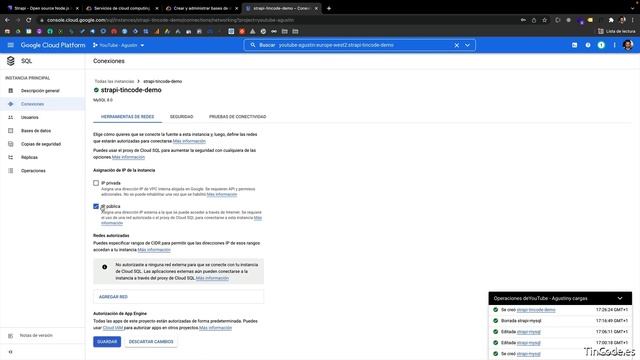Bookmark this page with star icon
Screen dimensions: 640x360
coord(544,20)
